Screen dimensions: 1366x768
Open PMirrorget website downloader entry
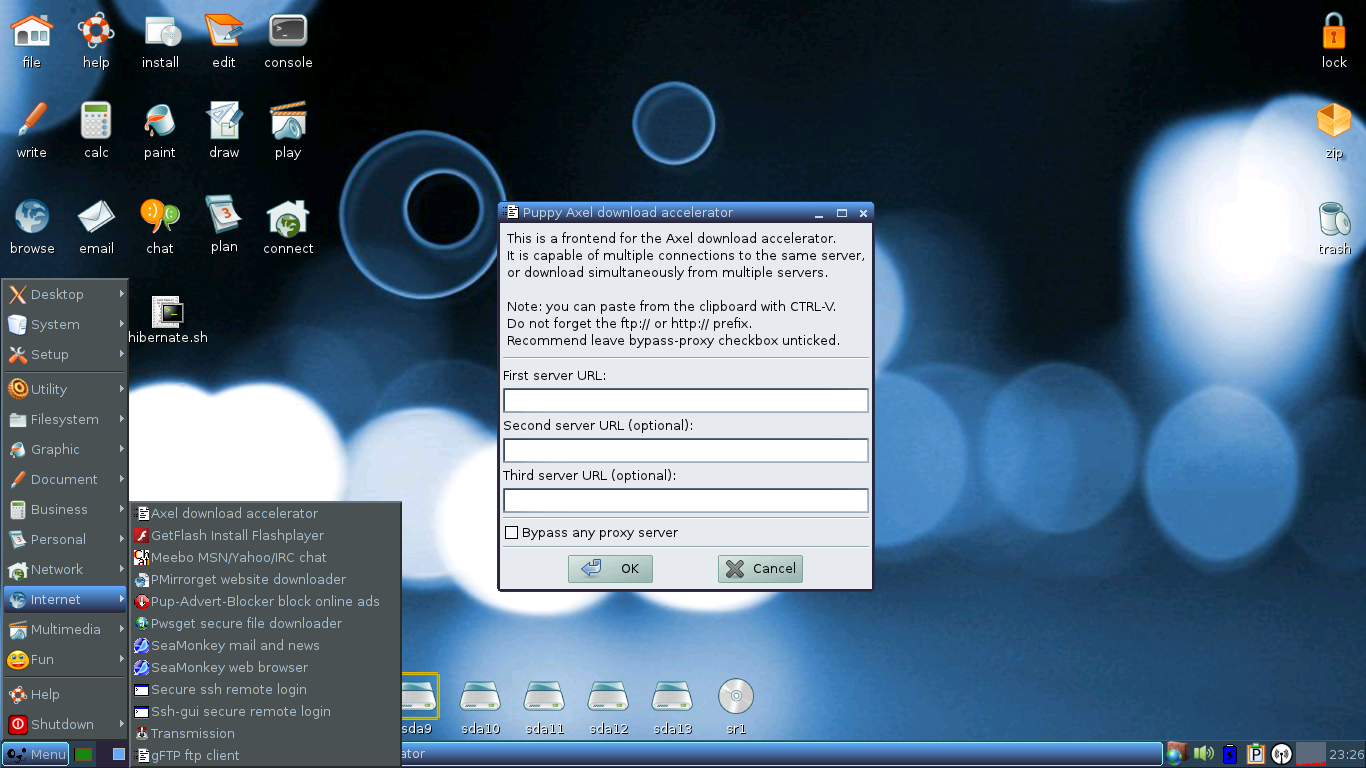[x=265, y=579]
